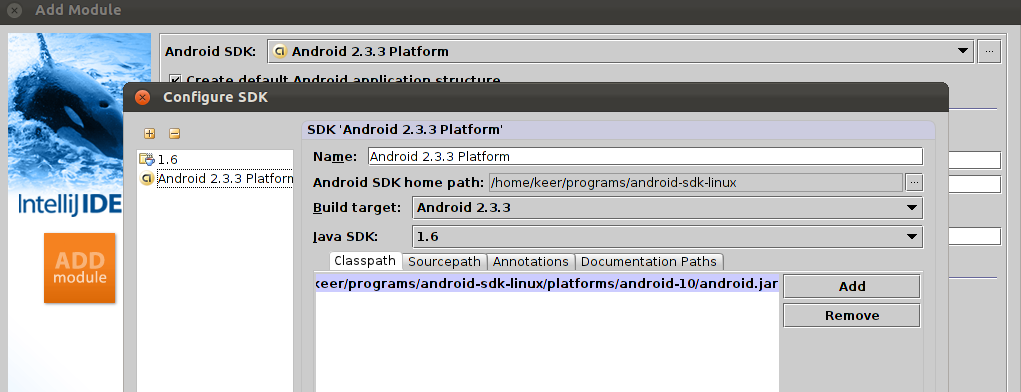Click the ADD module orange badge
Image resolution: width=1021 pixels, height=392 pixels.
point(79,268)
